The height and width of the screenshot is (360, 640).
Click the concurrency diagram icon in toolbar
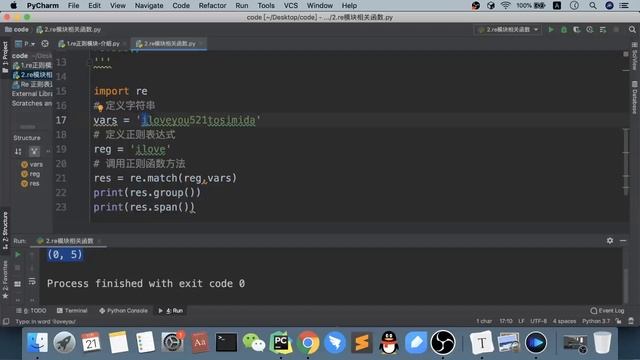(603, 29)
